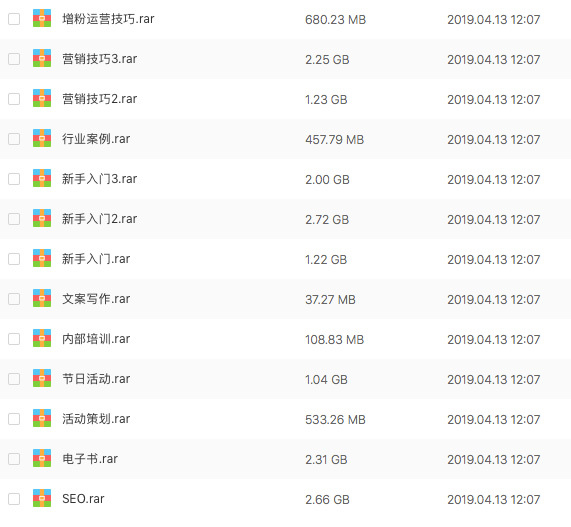Click the archive icon for 行业案例.rar

42,138
